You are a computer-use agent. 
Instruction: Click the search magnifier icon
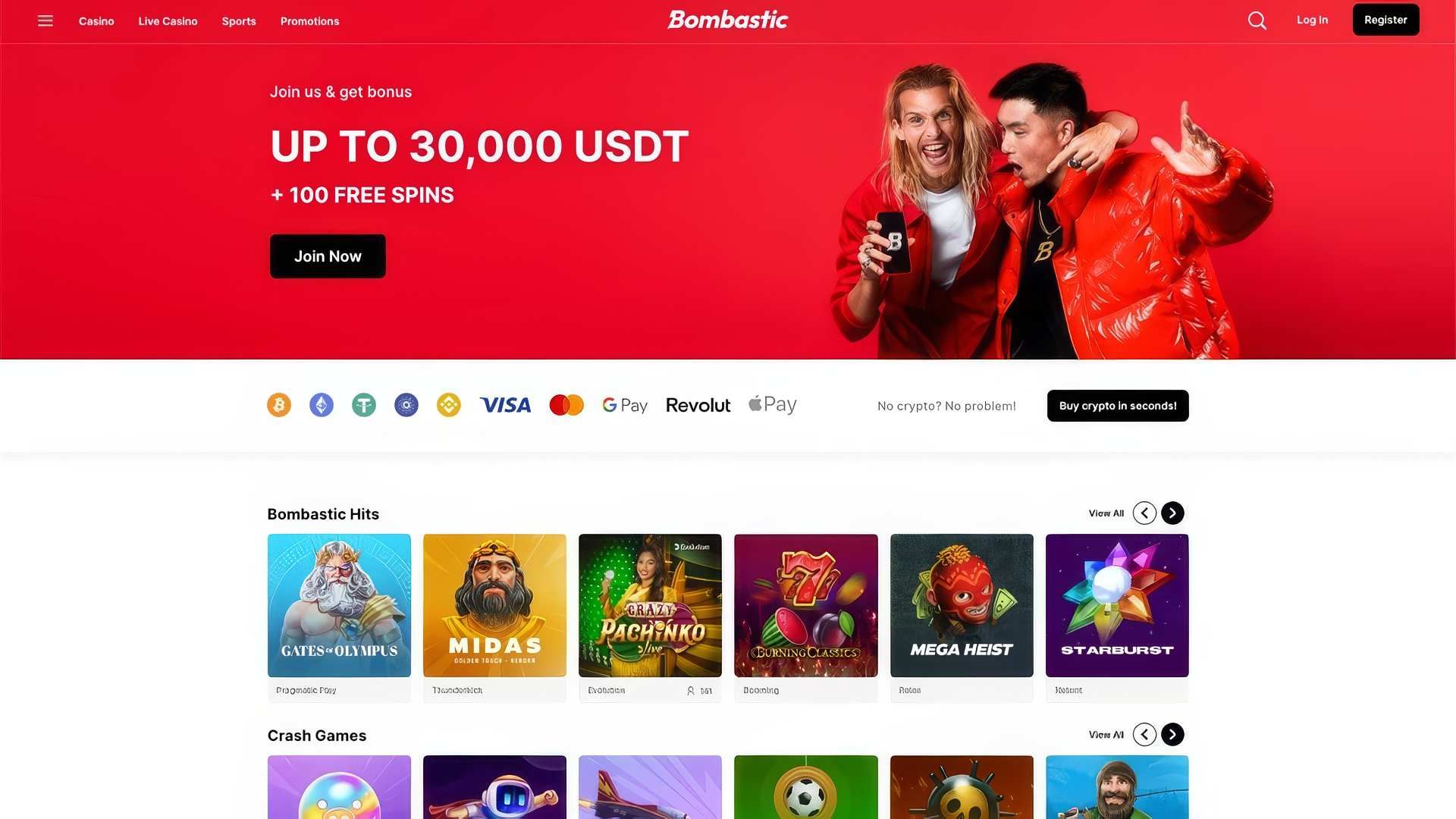tap(1257, 20)
